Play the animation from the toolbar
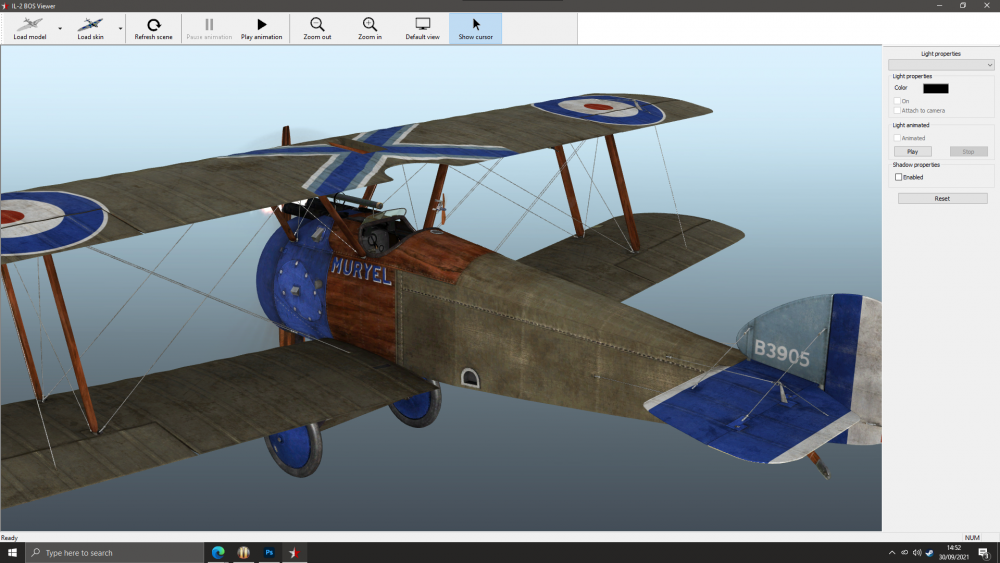The width and height of the screenshot is (1000, 563). coord(261,24)
